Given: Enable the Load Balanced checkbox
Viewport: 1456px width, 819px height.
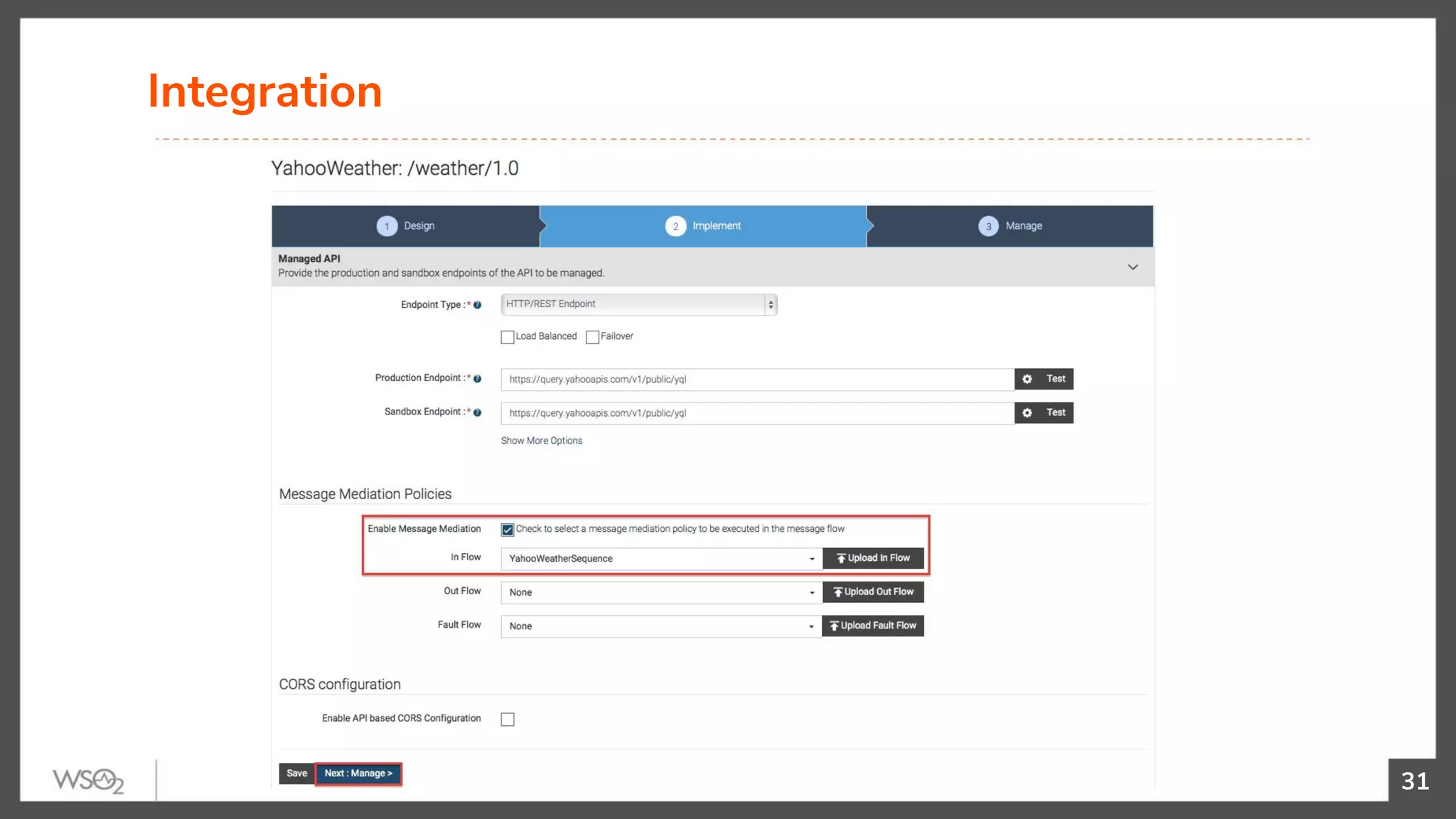Looking at the screenshot, I should [508, 337].
